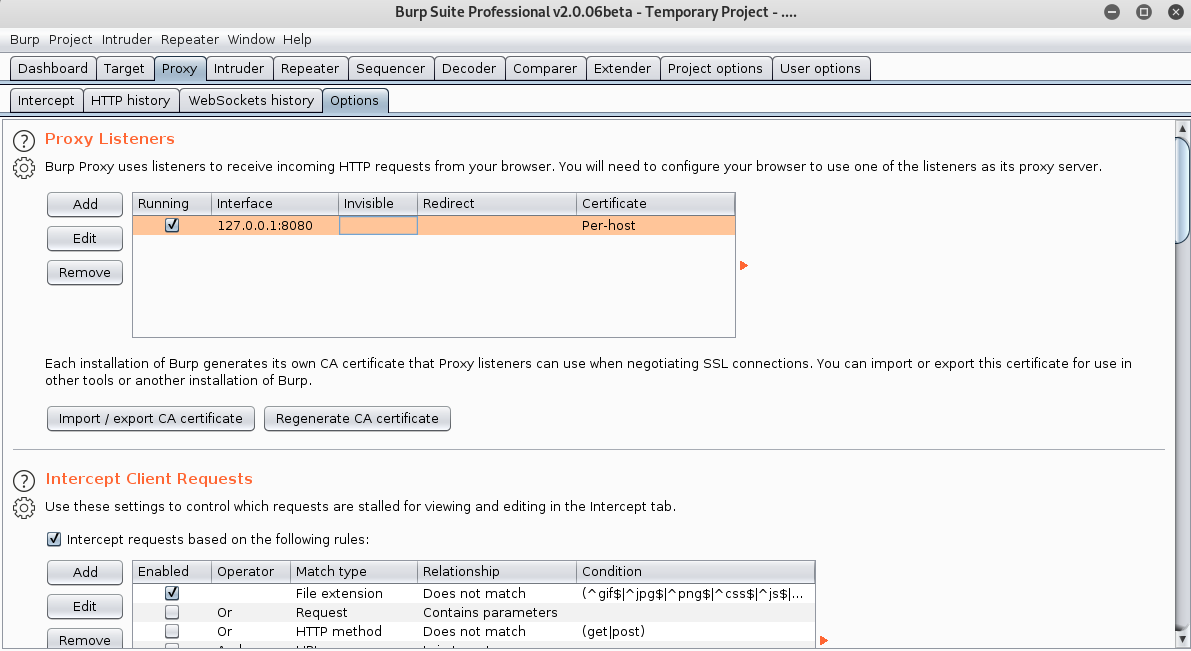Click the scrollbar up arrow

coord(1183,128)
